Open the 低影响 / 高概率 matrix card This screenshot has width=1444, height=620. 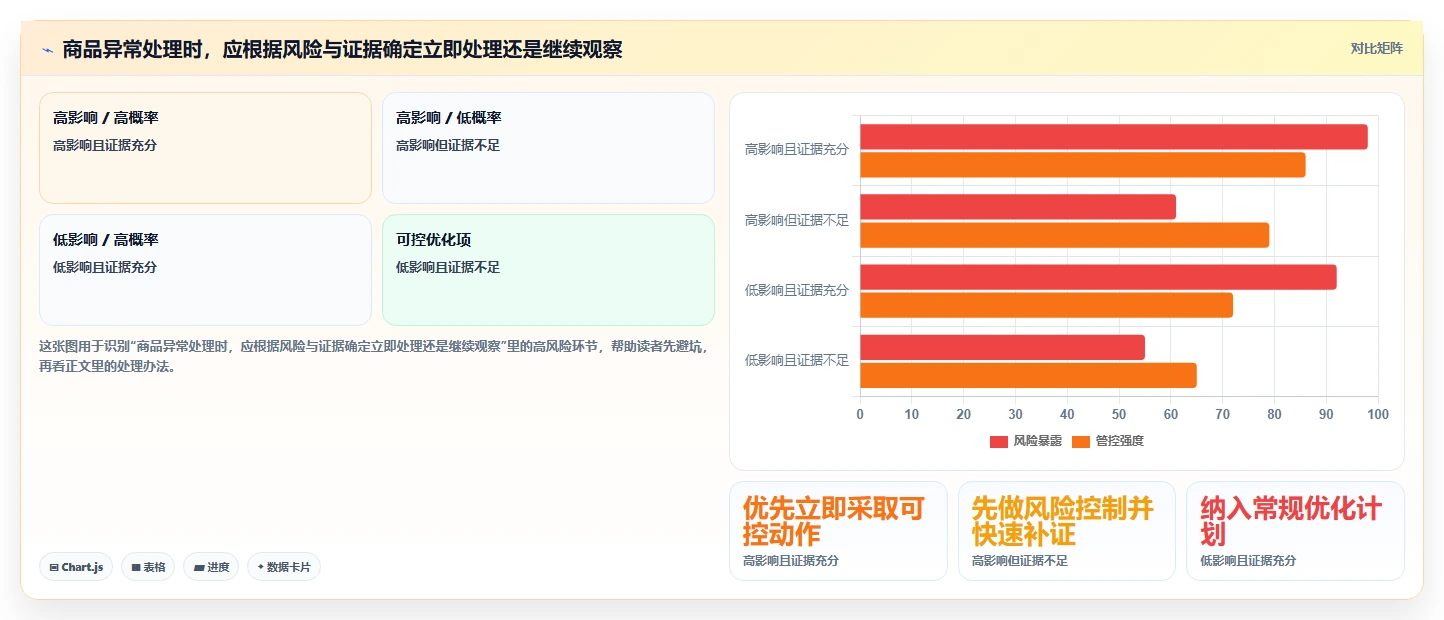click(205, 270)
